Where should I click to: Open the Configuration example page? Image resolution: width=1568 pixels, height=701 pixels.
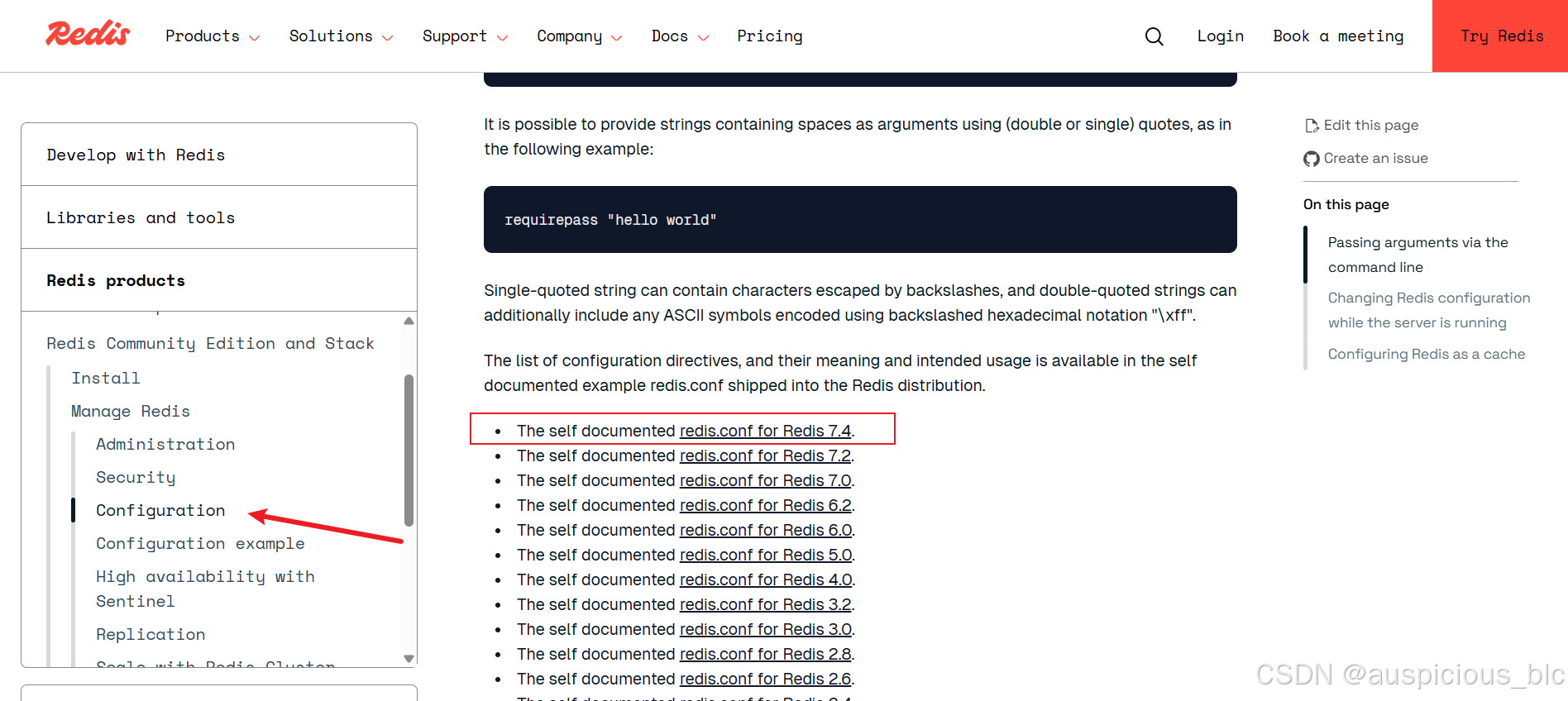(x=200, y=543)
